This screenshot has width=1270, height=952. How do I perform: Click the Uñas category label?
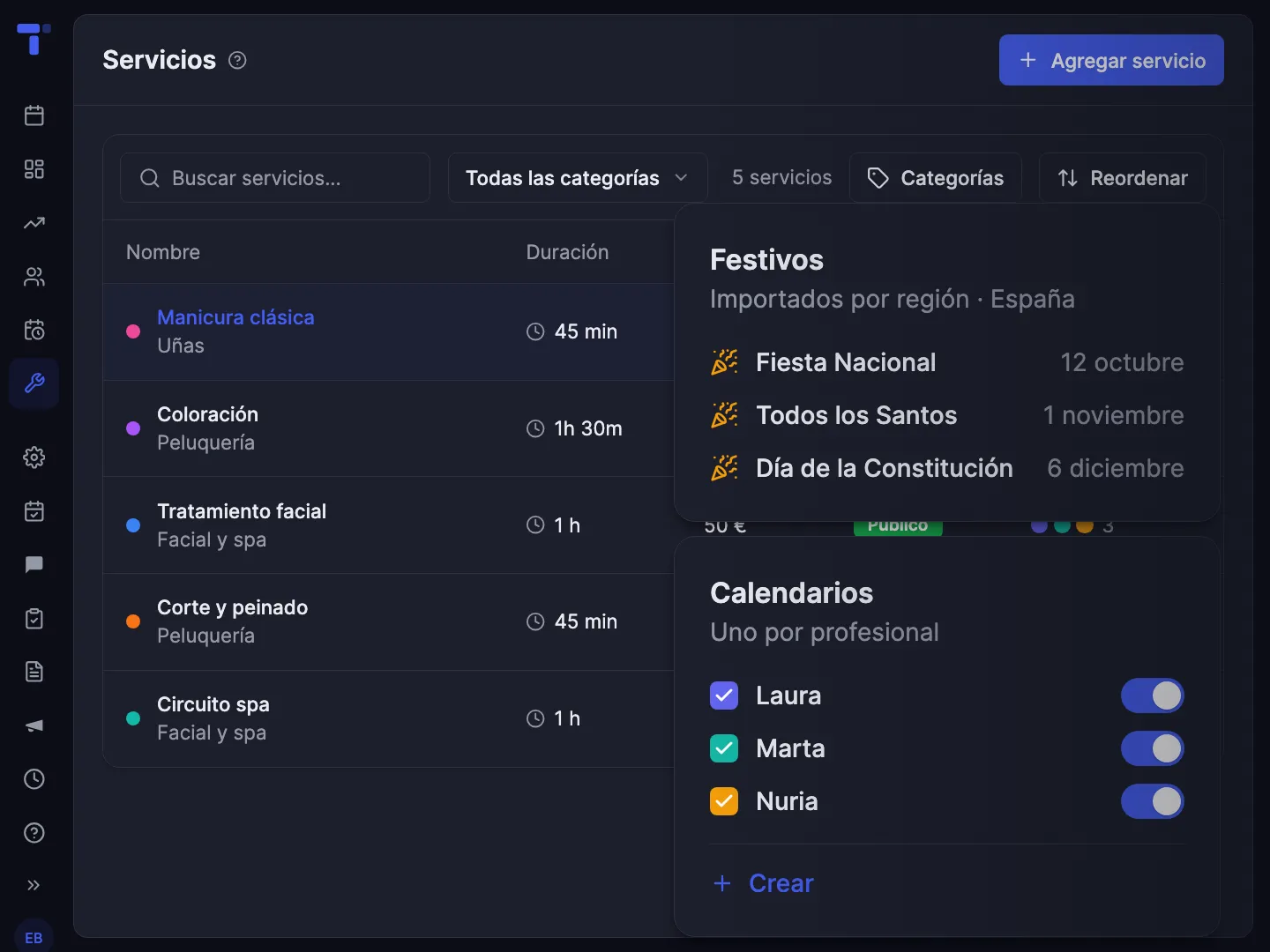pos(181,346)
